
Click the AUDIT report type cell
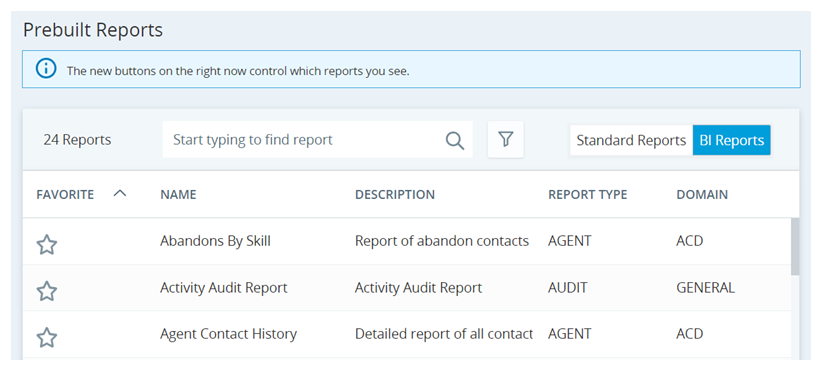567,288
